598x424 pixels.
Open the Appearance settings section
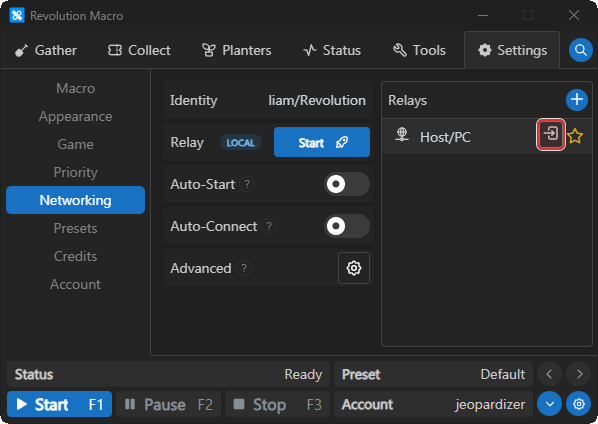(x=76, y=116)
